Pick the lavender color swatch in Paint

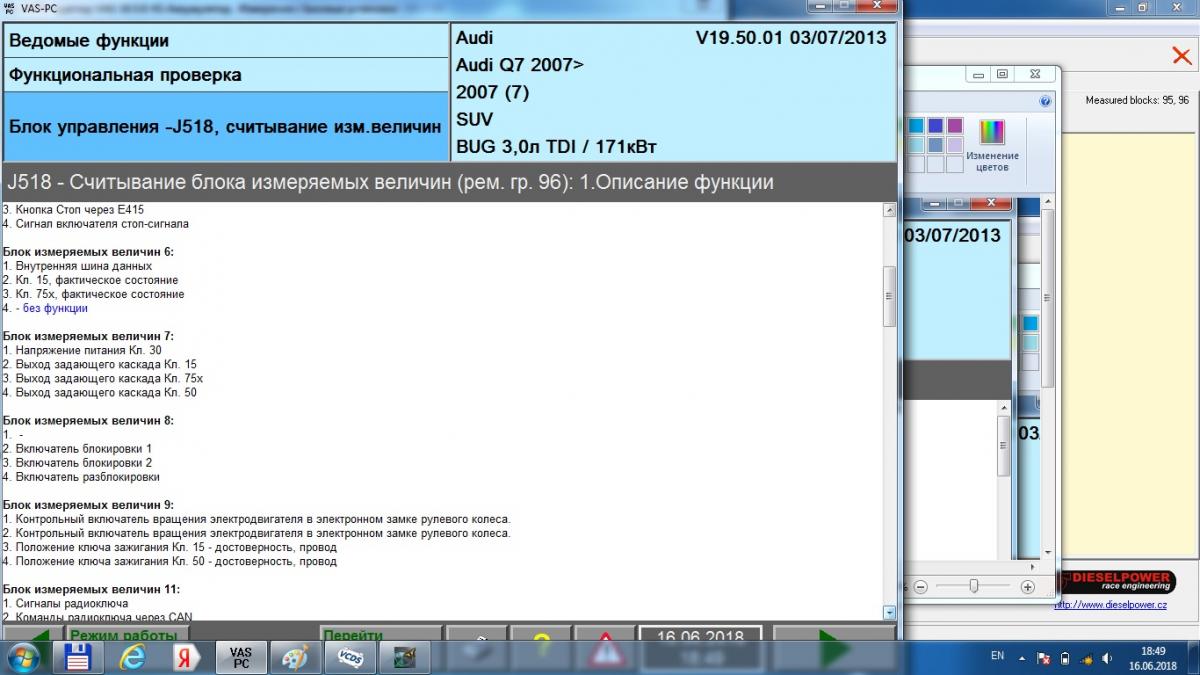point(954,145)
